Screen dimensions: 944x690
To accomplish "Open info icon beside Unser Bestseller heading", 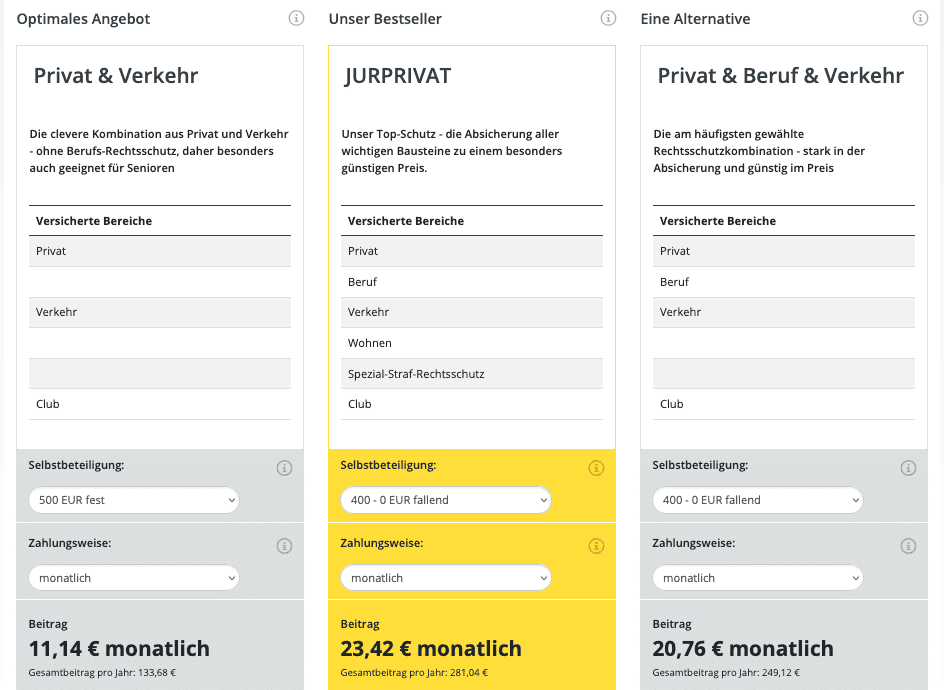I will 608,18.
